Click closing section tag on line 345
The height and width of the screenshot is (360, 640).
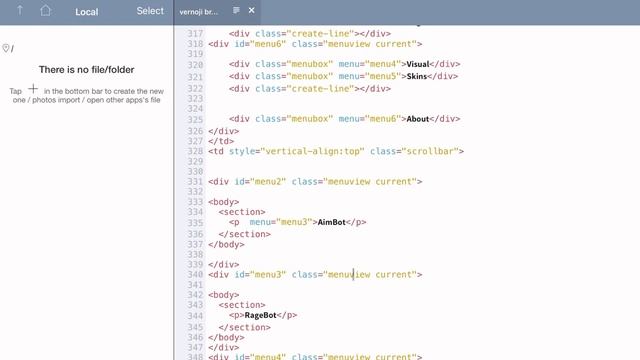tap(244, 327)
